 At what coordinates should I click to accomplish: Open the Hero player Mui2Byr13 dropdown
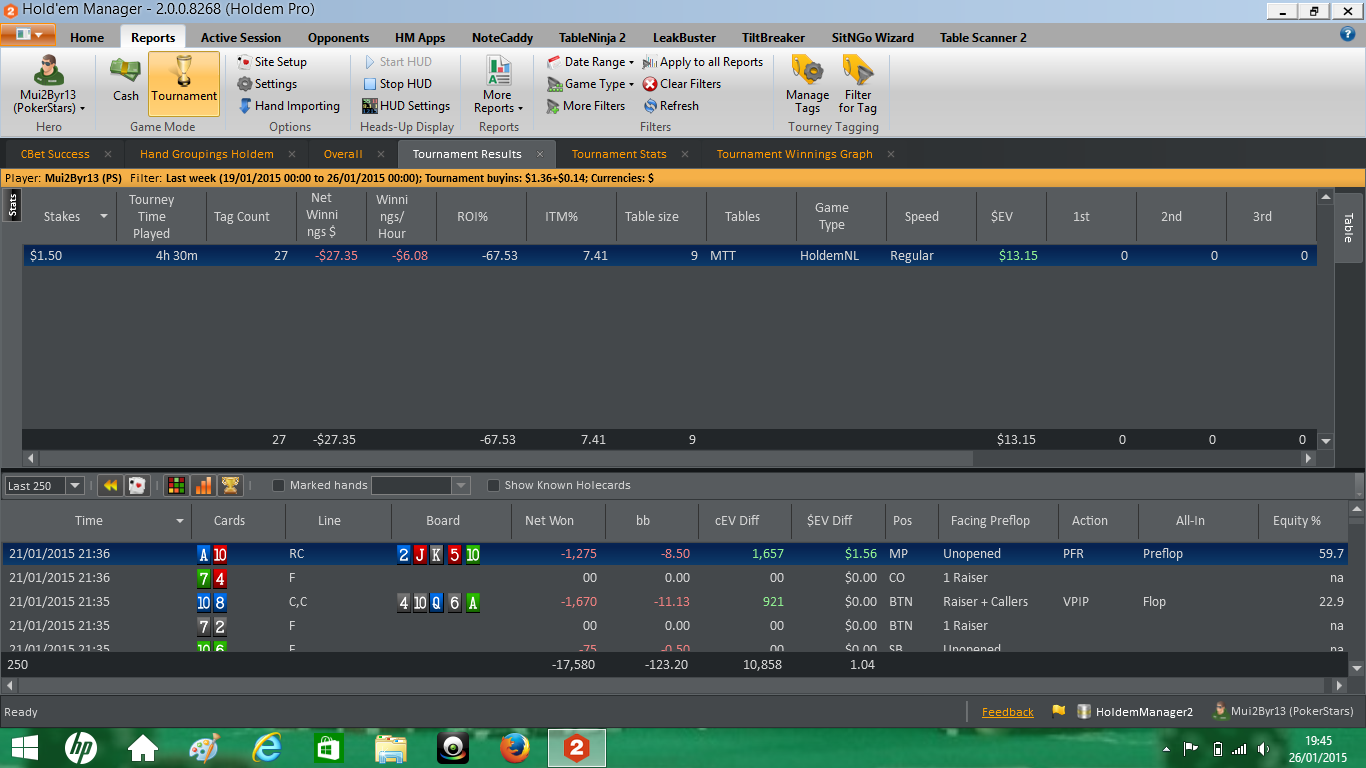pos(48,84)
